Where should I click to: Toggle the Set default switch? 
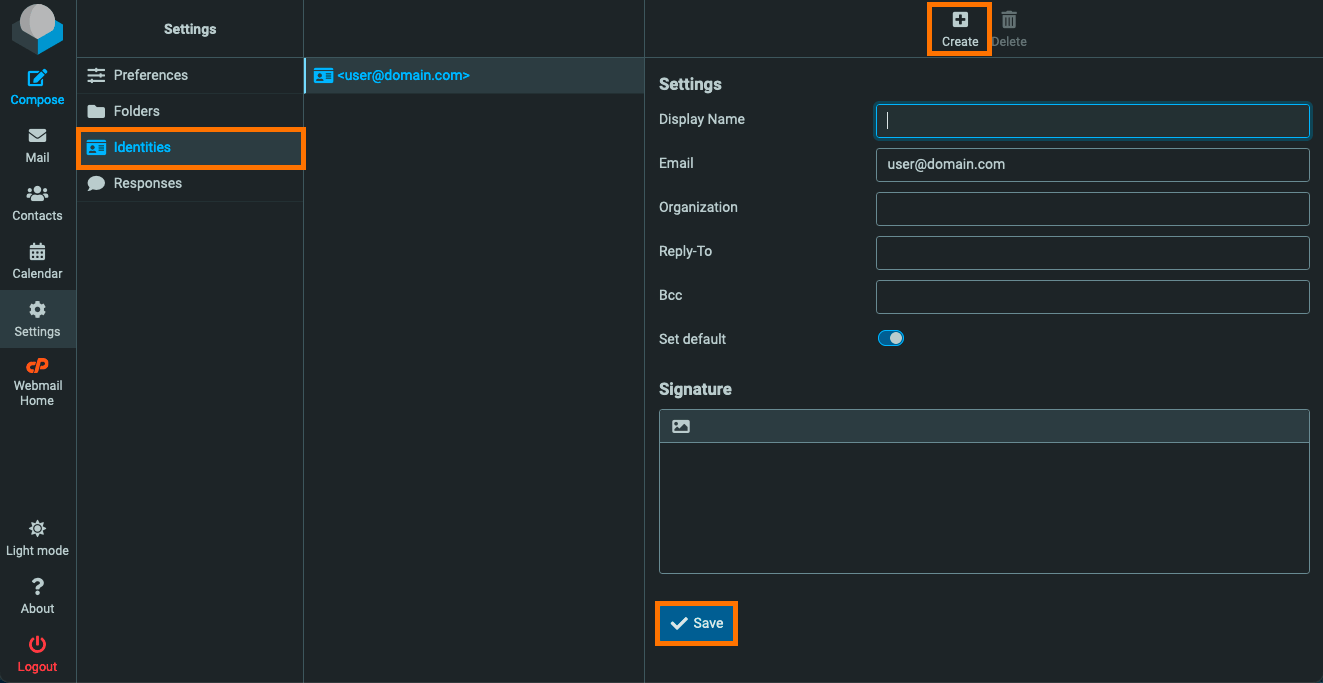click(890, 338)
